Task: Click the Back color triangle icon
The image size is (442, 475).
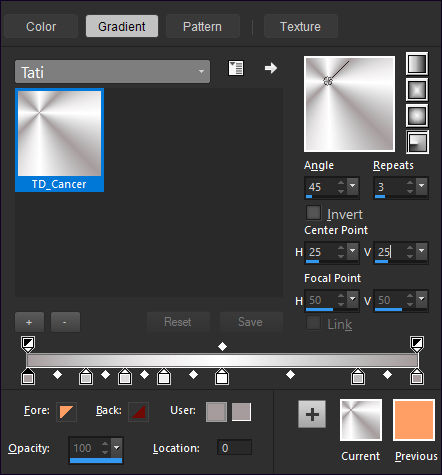Action: coord(138,412)
